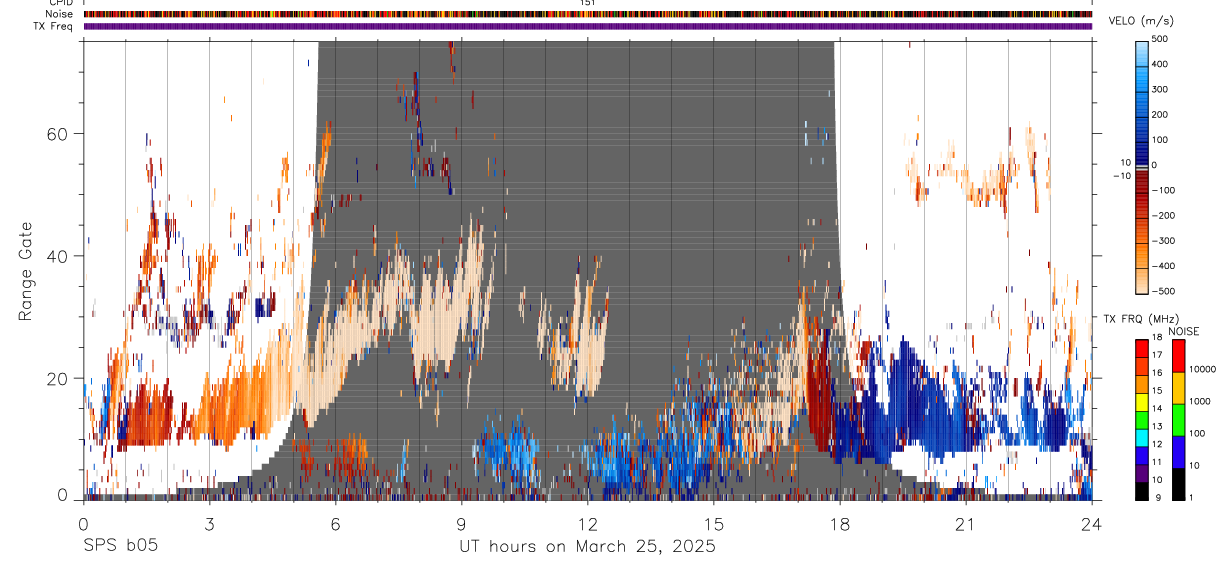Click the UT hours on March 25, 2025 caption
Image resolution: width=1228 pixels, height=567 pixels.
coord(587,547)
